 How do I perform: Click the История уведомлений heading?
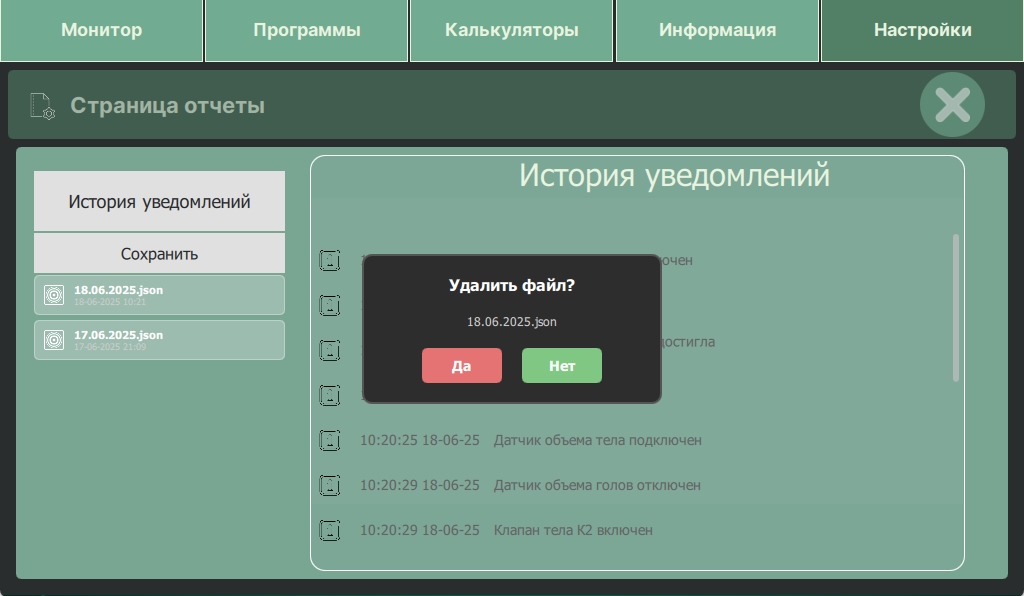(x=674, y=176)
